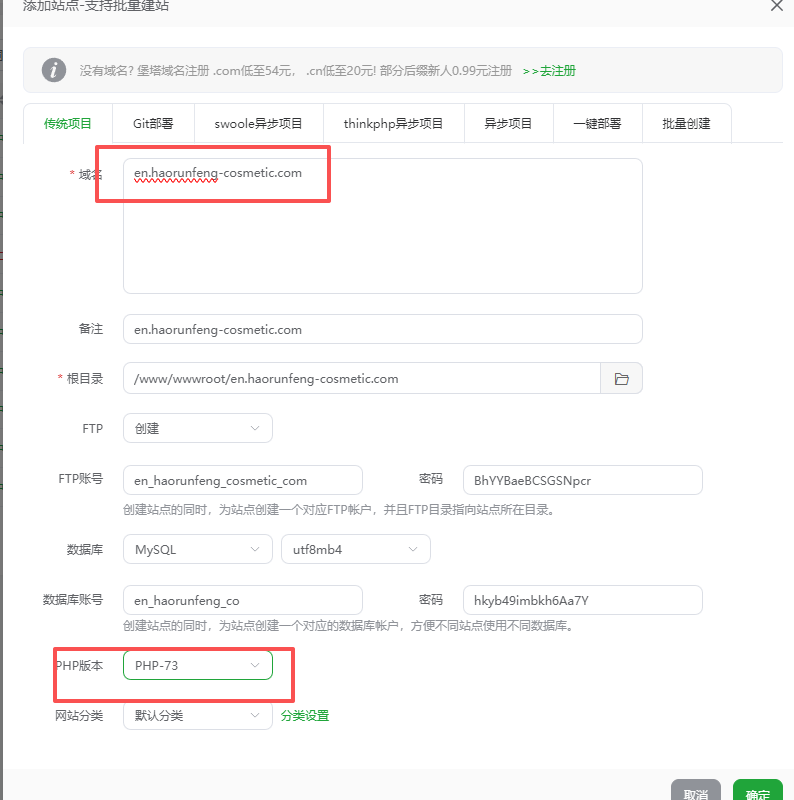
Task: Click the 数据库账号 input field
Action: point(243,600)
